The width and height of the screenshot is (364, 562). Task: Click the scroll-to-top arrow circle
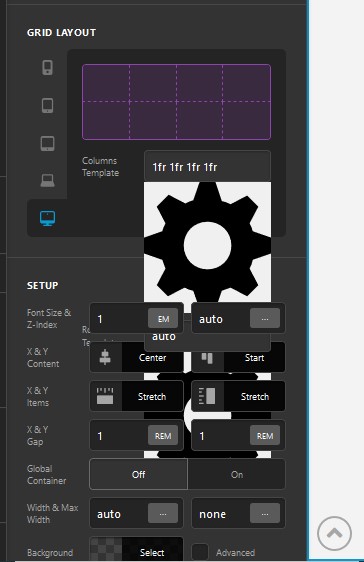click(x=334, y=534)
